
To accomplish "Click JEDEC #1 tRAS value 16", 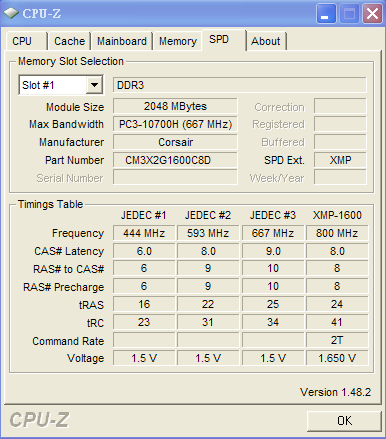I will (x=144, y=304).
